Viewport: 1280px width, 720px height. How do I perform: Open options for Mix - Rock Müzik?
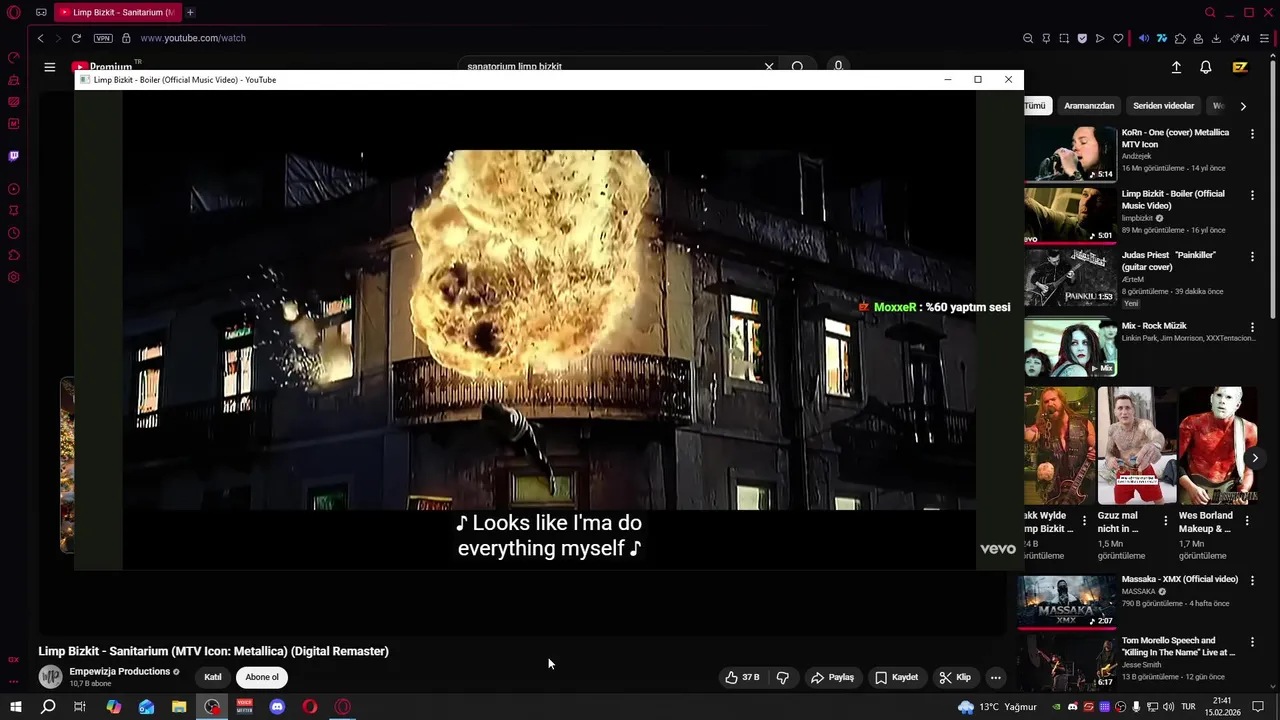[1252, 327]
